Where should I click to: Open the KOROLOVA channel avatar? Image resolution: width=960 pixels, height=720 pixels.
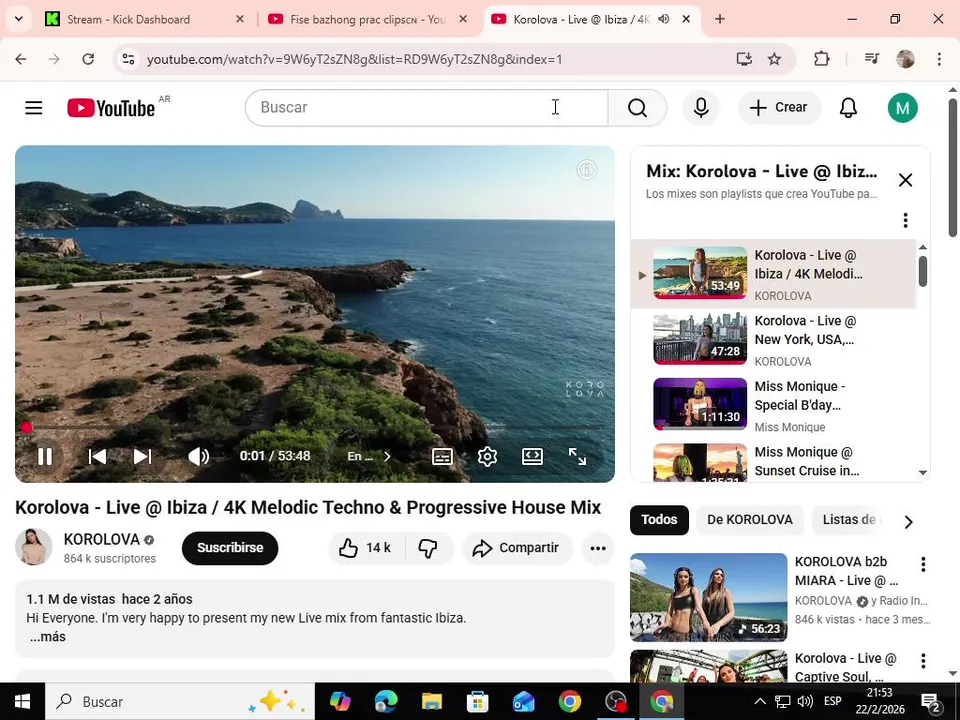[33, 547]
